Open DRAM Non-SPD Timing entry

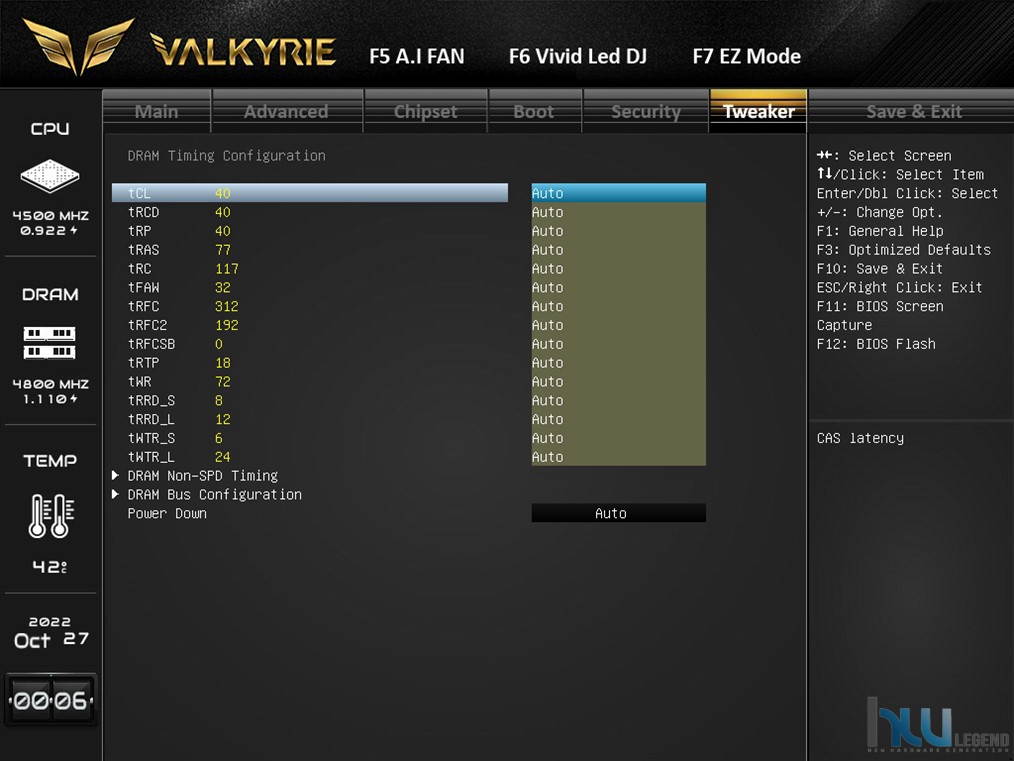(x=202, y=476)
